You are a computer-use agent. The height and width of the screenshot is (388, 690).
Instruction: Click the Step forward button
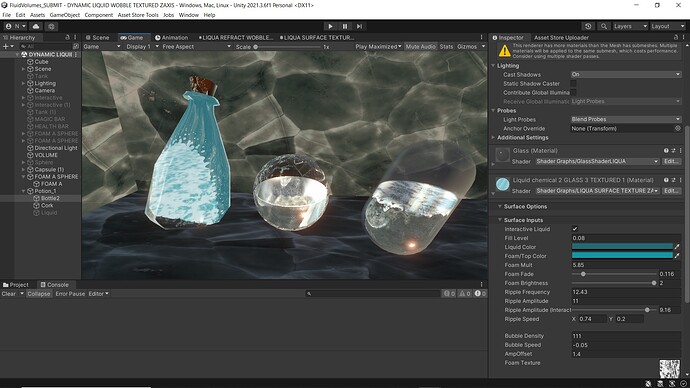point(359,26)
